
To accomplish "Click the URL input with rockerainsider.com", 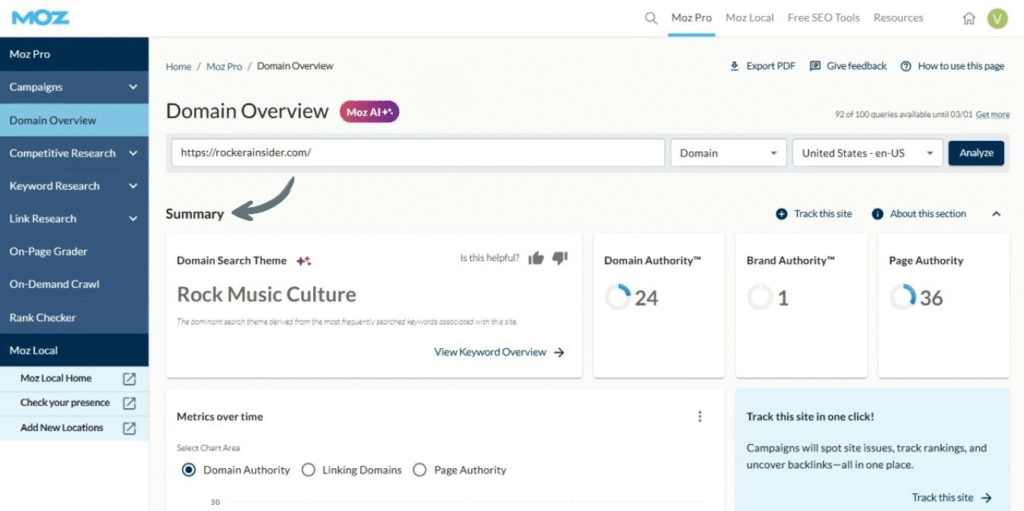I will click(419, 153).
